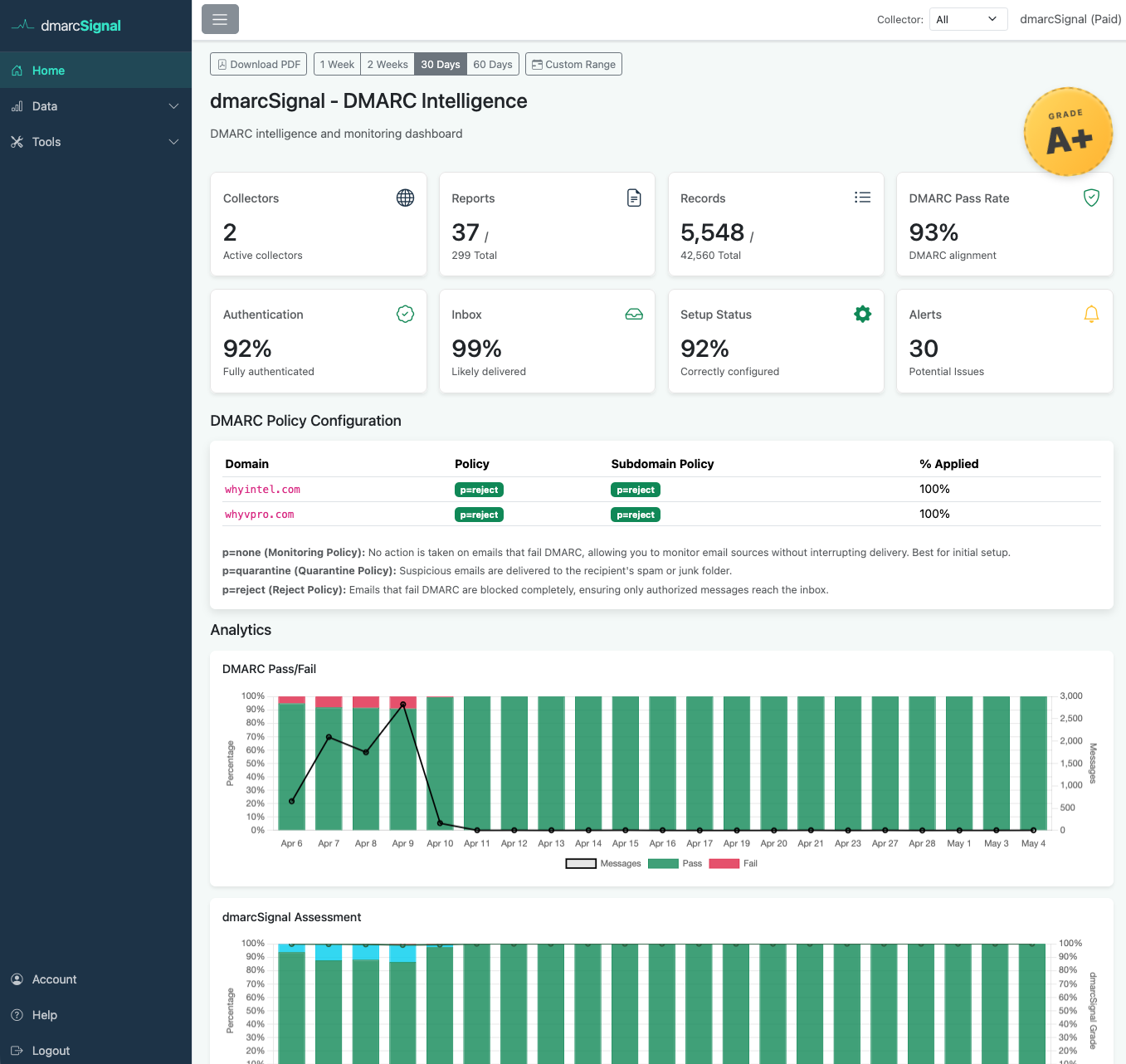
Task: Click the Domain column header
Action: (247, 464)
